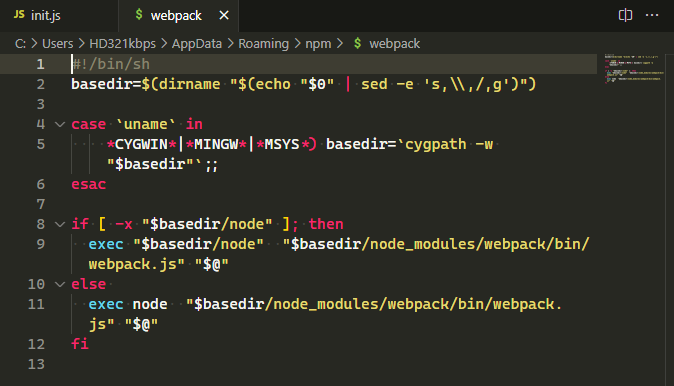This screenshot has width=674, height=386.
Task: Click line number 13 in gutter
Action: [36, 365]
